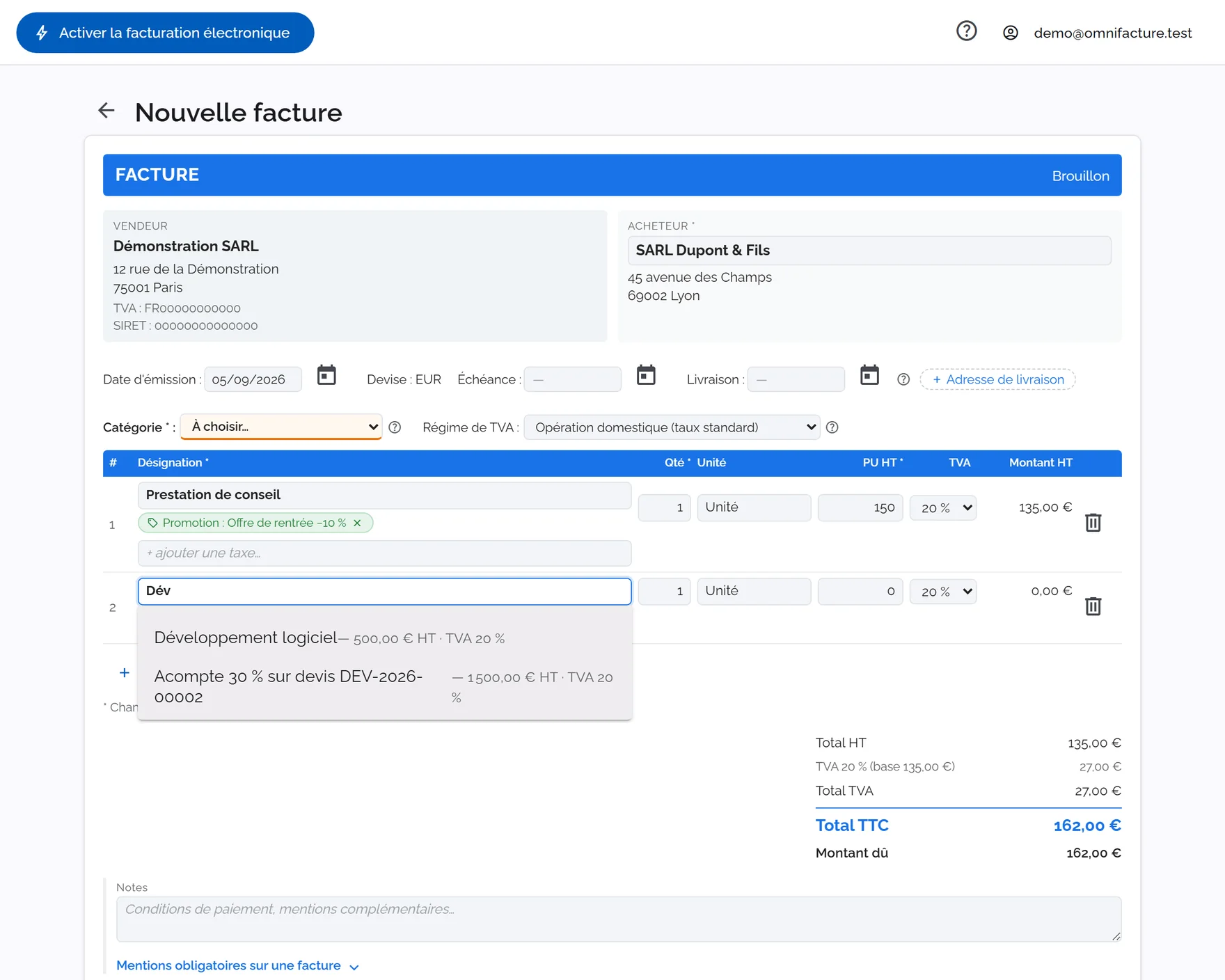Open the calendar for Livraison
1225x980 pixels.
click(869, 375)
